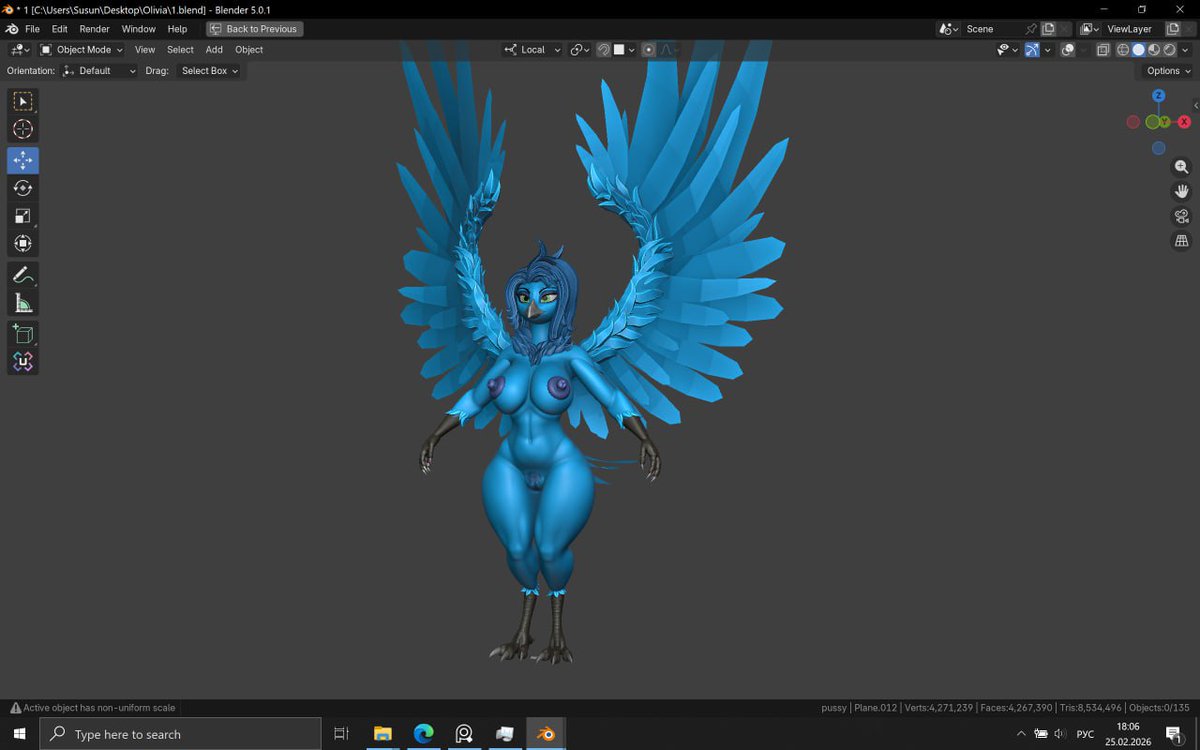Image resolution: width=1200 pixels, height=750 pixels.
Task: Pin the scene with the pin icon
Action: pyautogui.click(x=1031, y=29)
